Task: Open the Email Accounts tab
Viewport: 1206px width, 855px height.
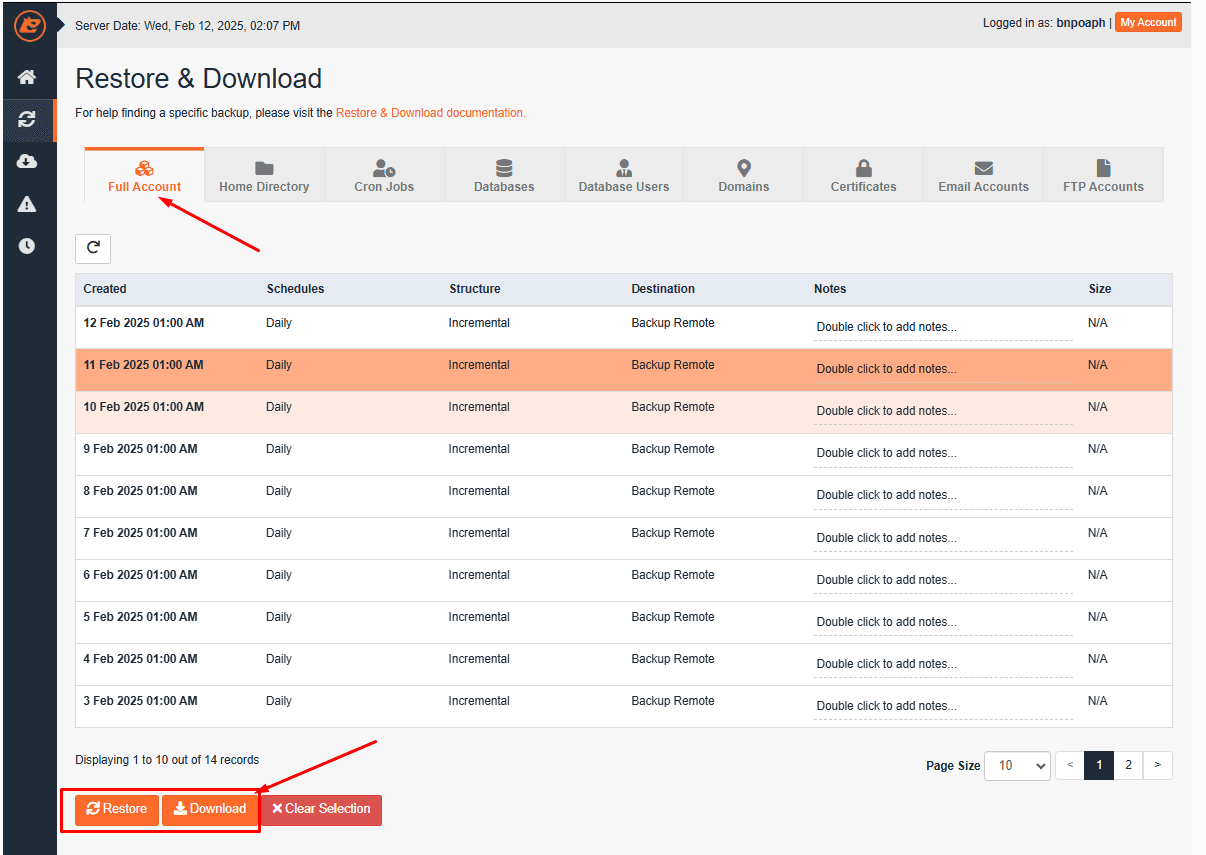Action: click(983, 176)
